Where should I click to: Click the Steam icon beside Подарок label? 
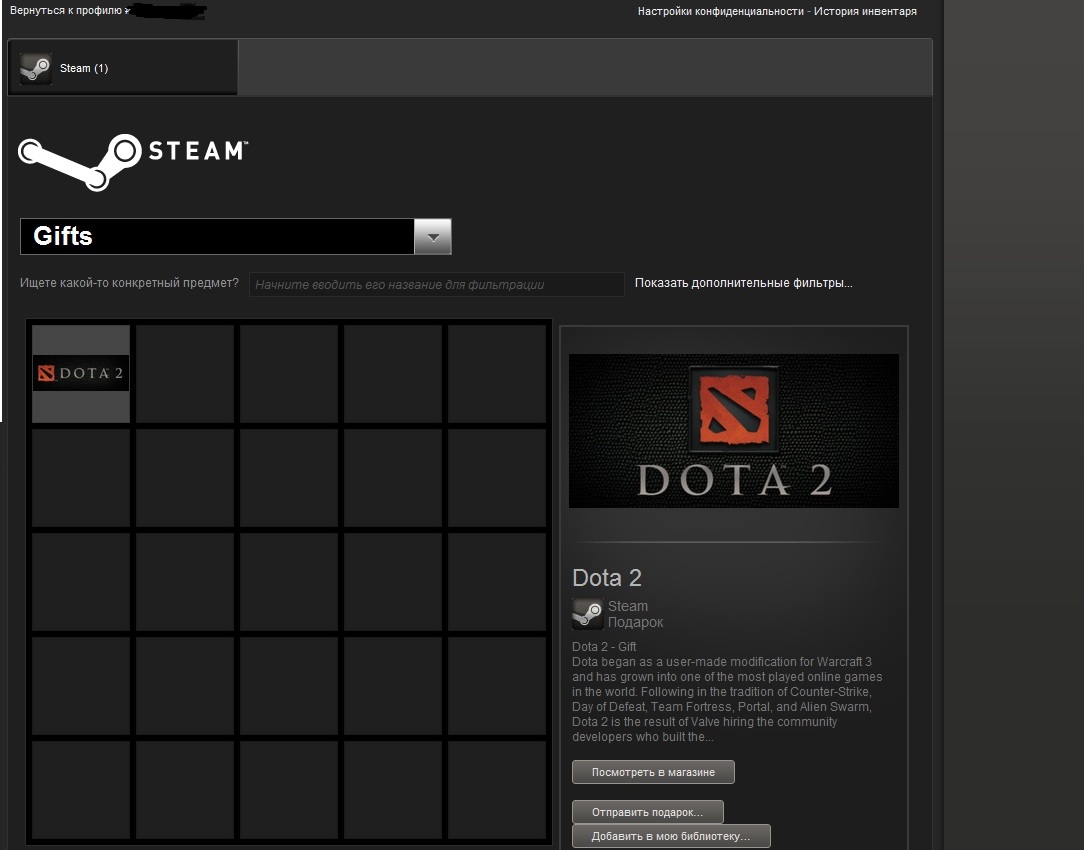[x=587, y=614]
